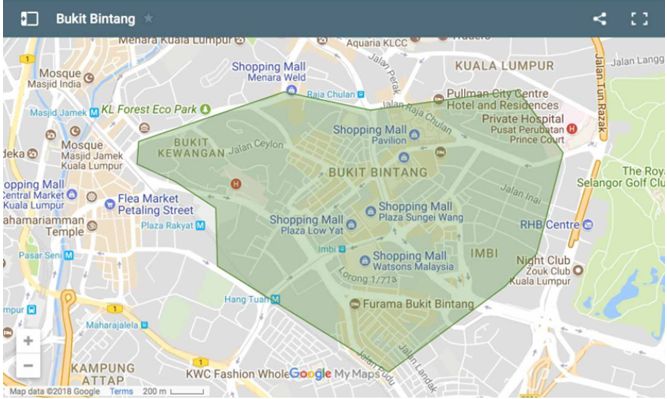Image resolution: width=667 pixels, height=399 pixels.
Task: Click the BUKIT KEWANGAN area label
Action: pos(191,148)
